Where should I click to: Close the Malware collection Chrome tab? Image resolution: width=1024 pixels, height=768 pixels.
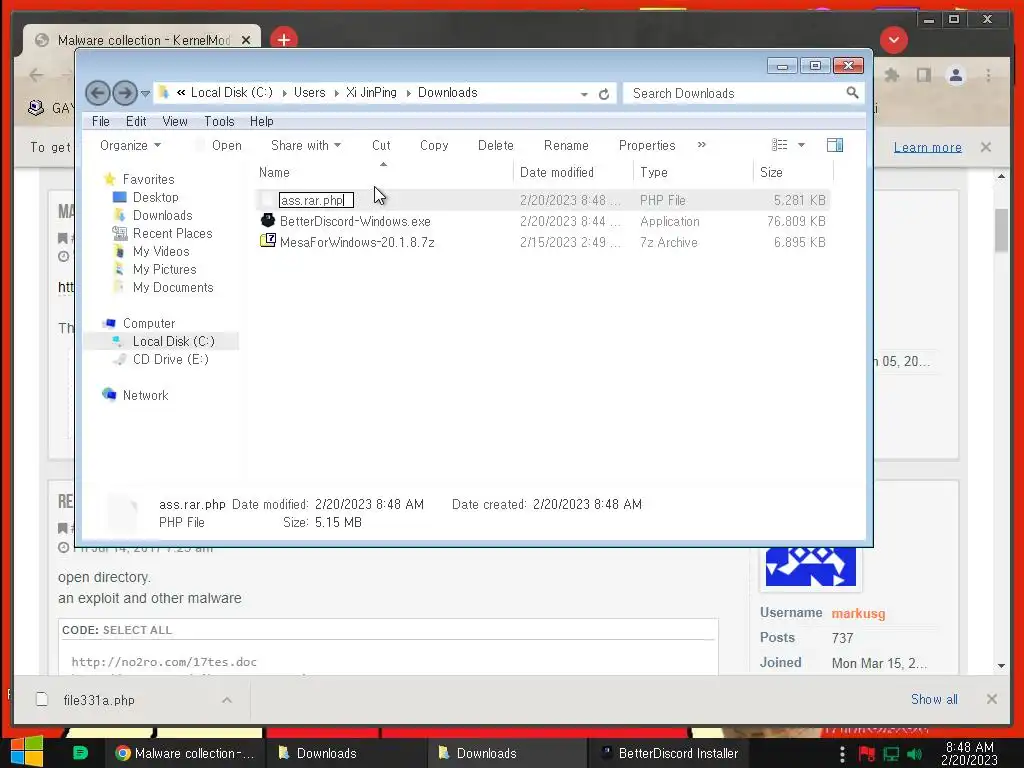246,40
